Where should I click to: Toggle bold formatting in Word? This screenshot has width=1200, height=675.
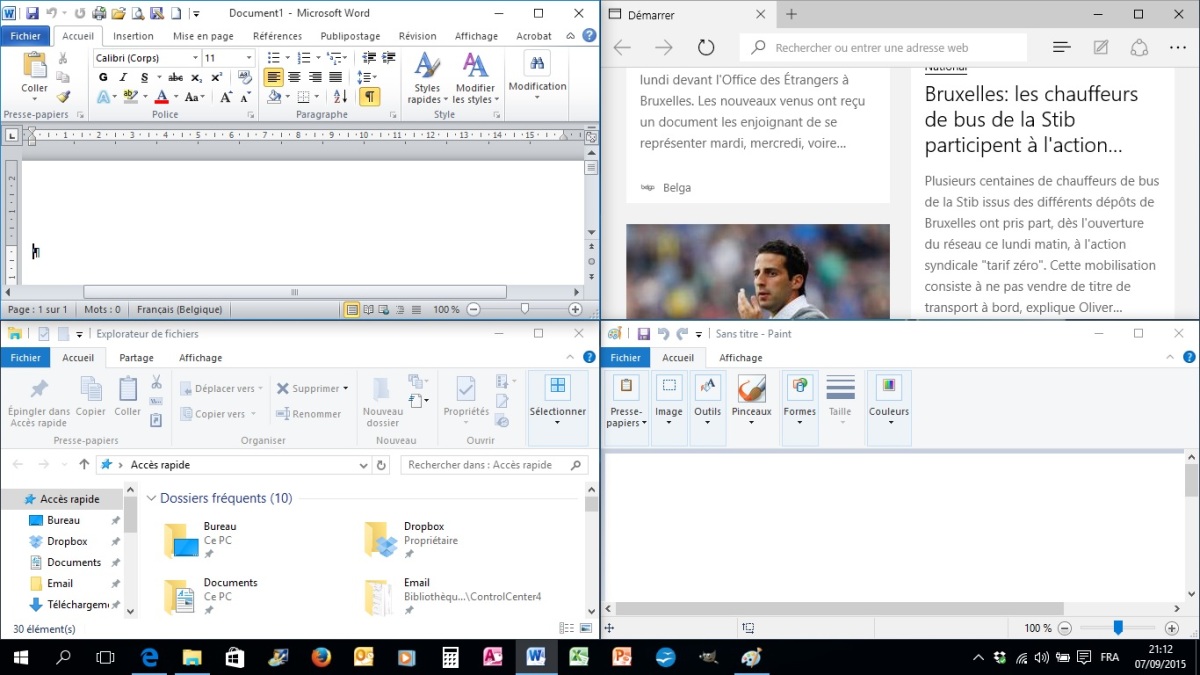(x=103, y=77)
